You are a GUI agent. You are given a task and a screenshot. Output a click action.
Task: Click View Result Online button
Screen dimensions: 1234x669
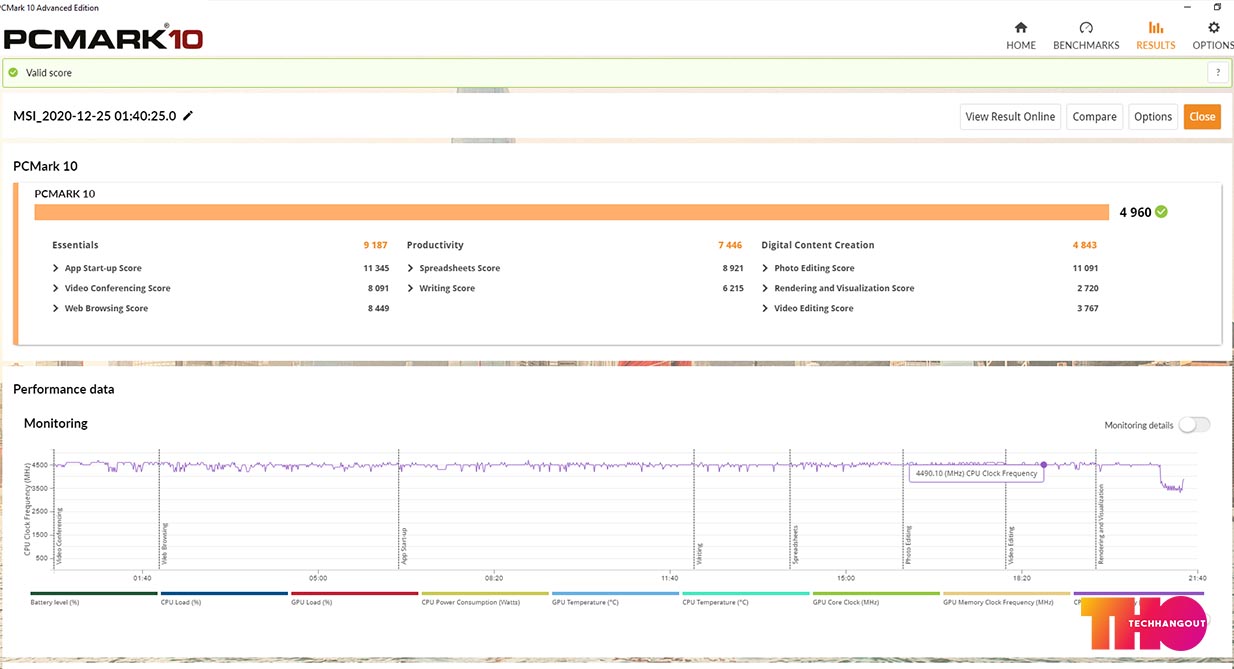(x=1010, y=116)
